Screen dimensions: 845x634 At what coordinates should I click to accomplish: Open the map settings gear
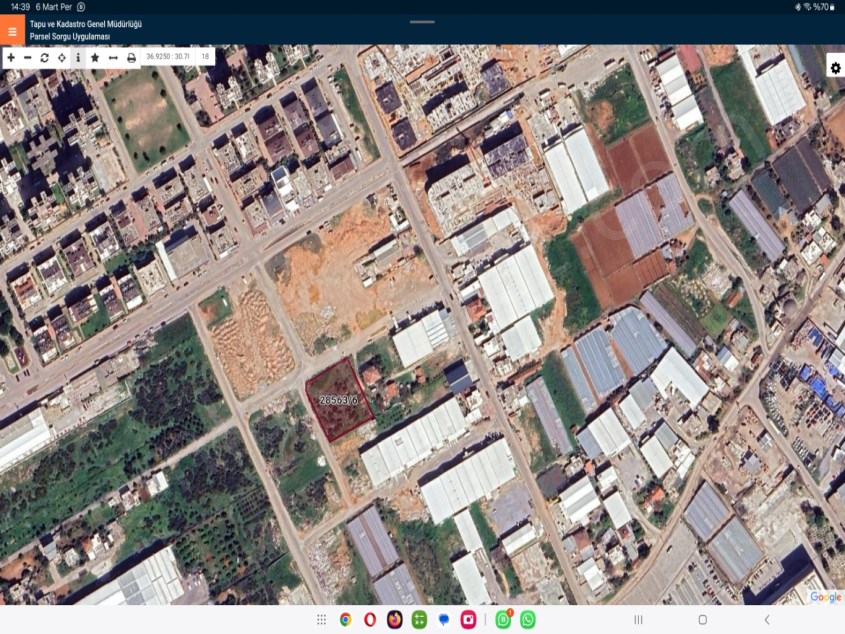pyautogui.click(x=835, y=68)
